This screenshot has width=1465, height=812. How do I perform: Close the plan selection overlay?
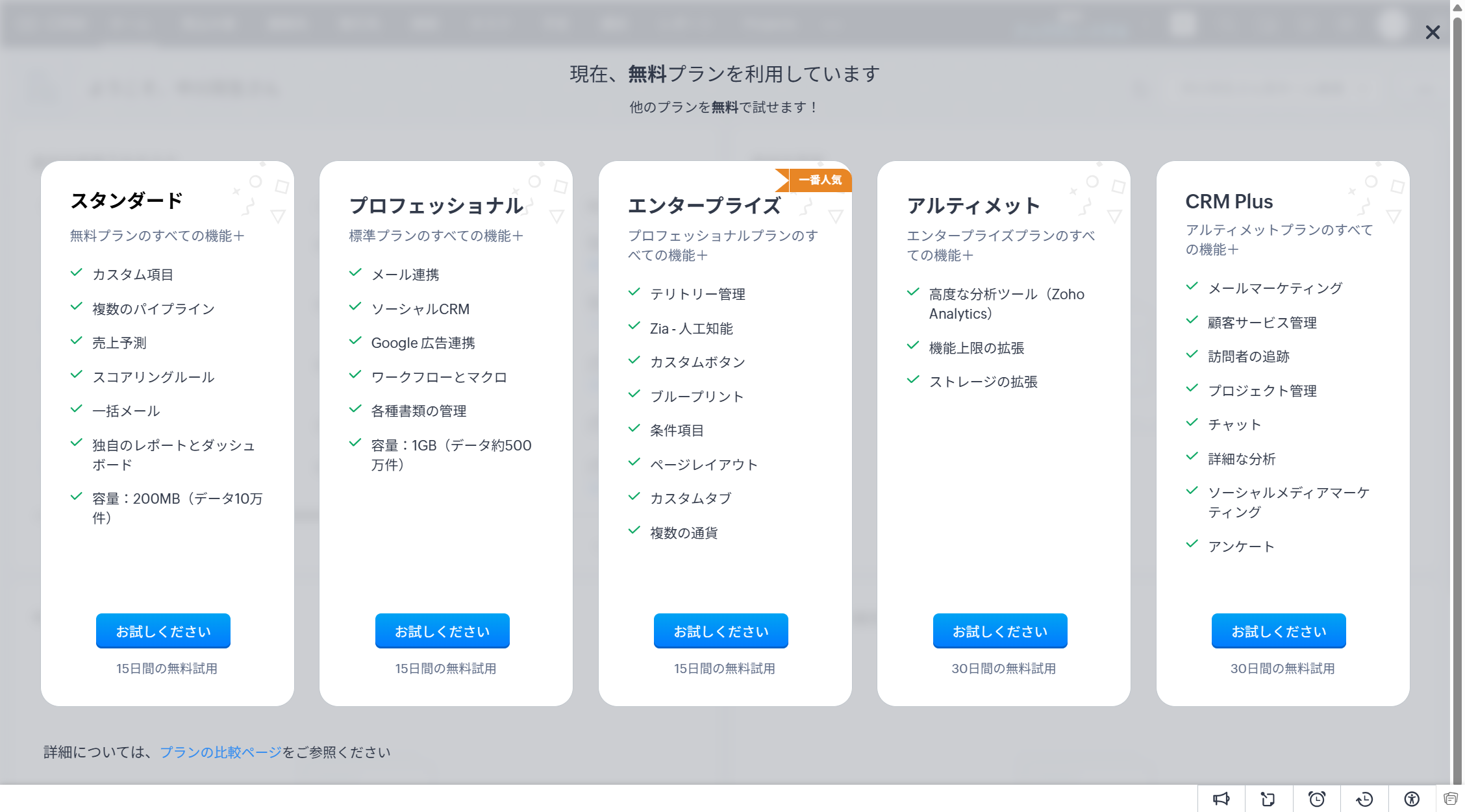tap(1433, 32)
